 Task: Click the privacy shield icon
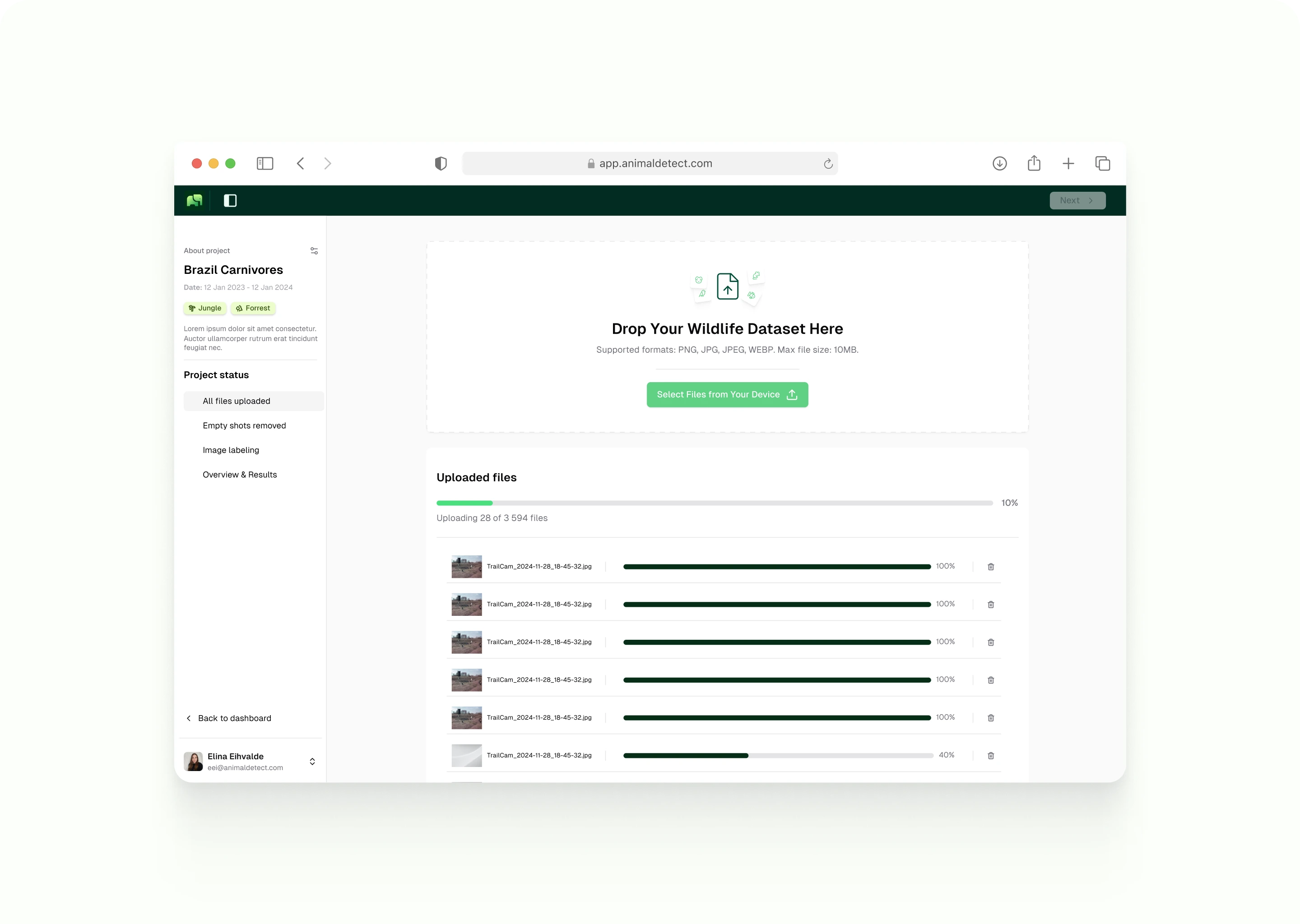click(x=441, y=163)
